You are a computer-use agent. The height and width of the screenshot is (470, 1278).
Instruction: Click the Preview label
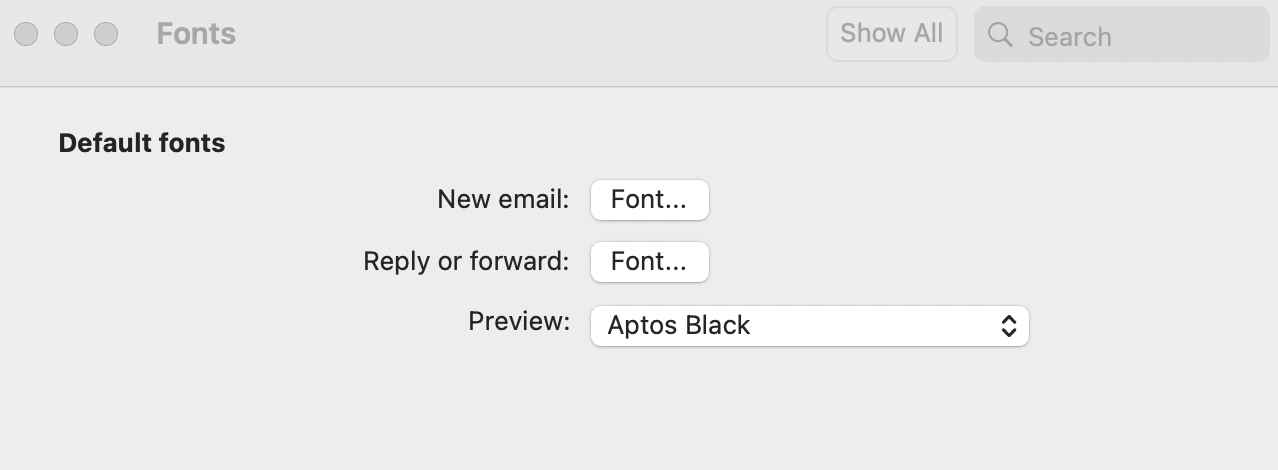coord(519,322)
